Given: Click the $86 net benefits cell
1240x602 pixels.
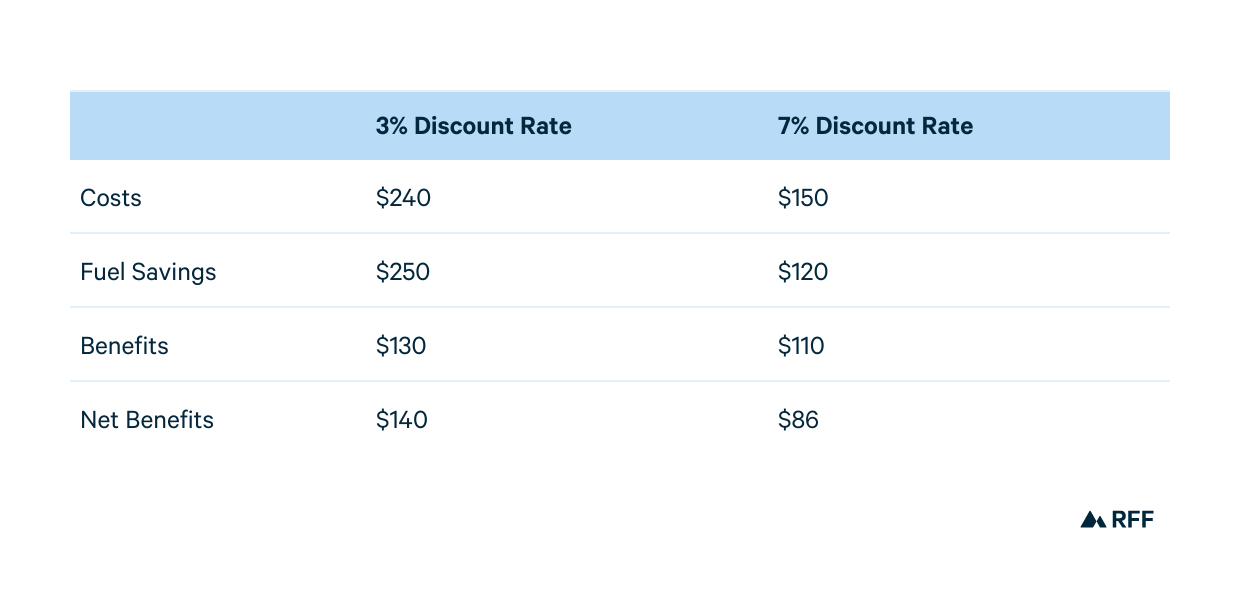Looking at the screenshot, I should click(x=798, y=420).
